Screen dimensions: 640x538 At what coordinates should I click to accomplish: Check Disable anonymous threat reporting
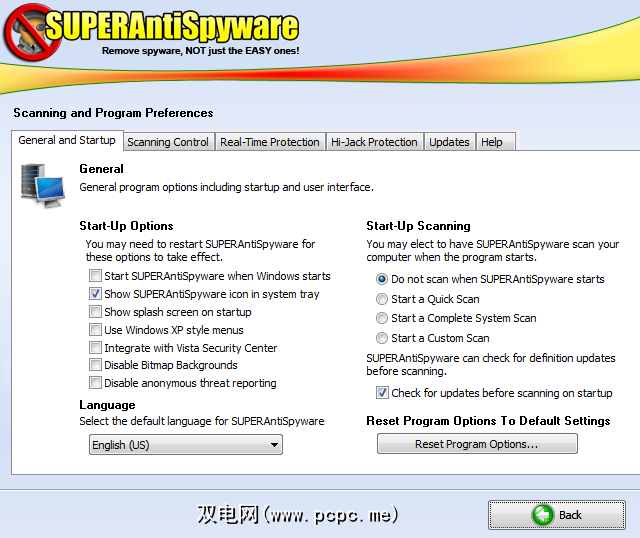pyautogui.click(x=95, y=382)
